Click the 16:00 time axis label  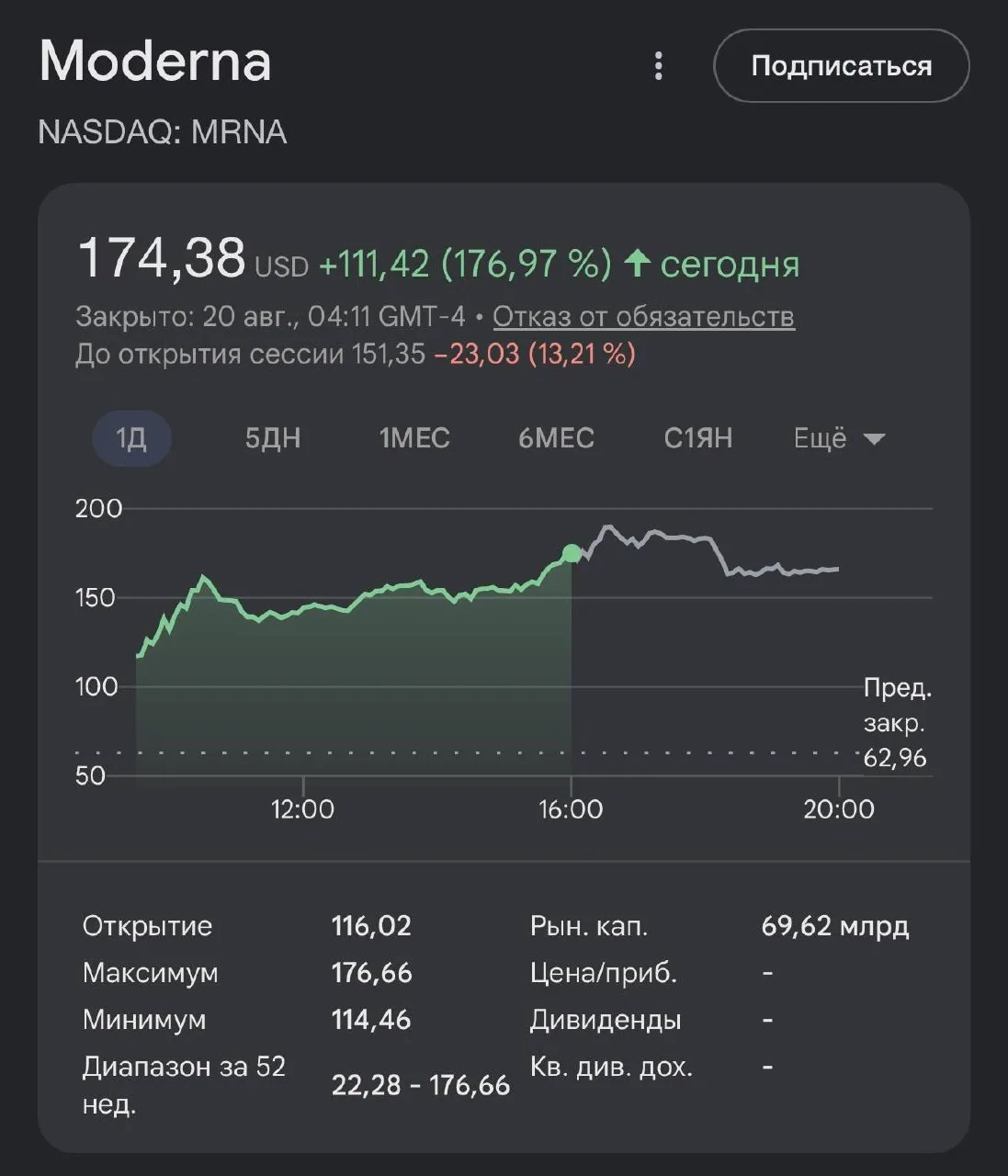571,809
